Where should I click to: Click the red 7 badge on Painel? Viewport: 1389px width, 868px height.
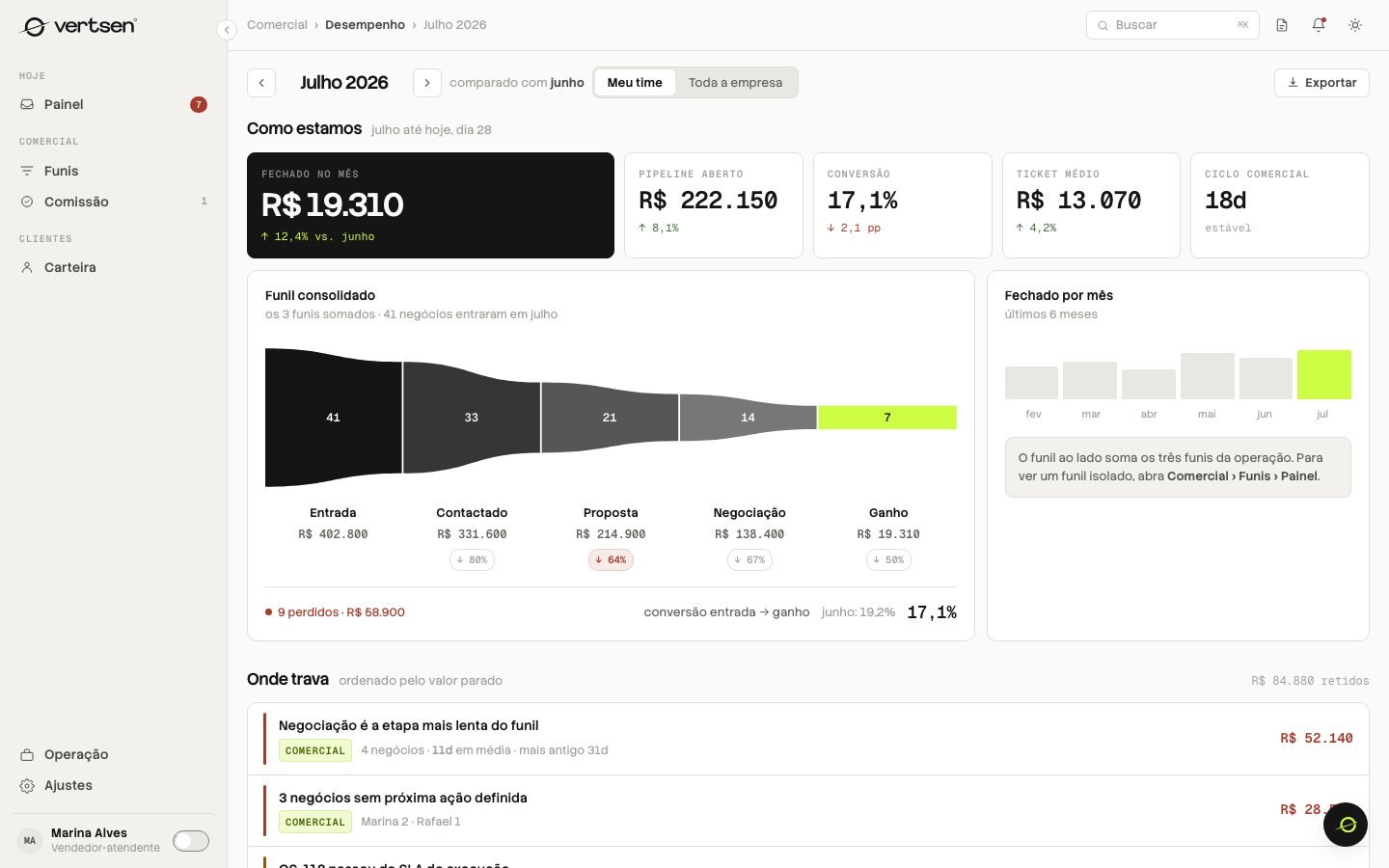coord(199,104)
